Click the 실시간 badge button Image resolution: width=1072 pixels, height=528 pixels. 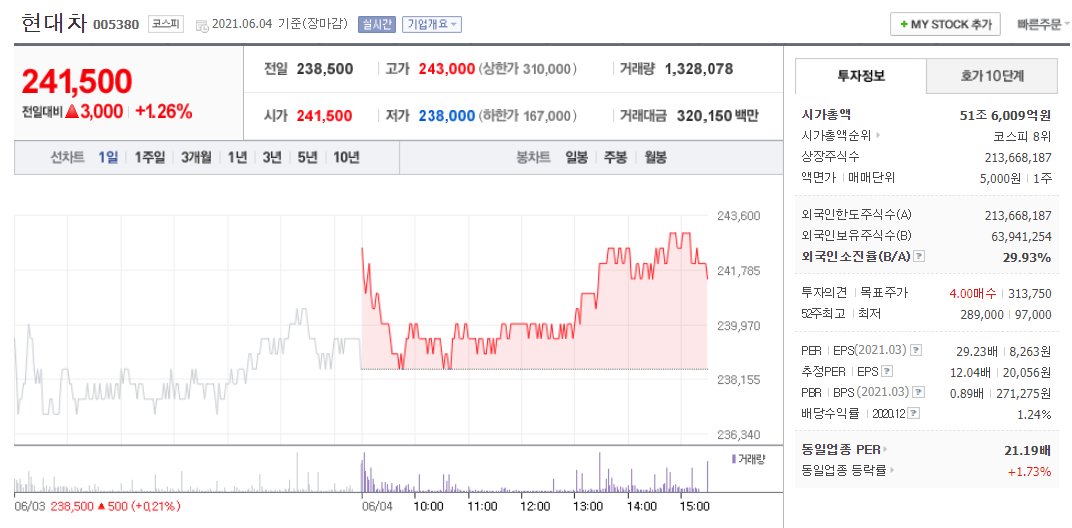point(377,24)
